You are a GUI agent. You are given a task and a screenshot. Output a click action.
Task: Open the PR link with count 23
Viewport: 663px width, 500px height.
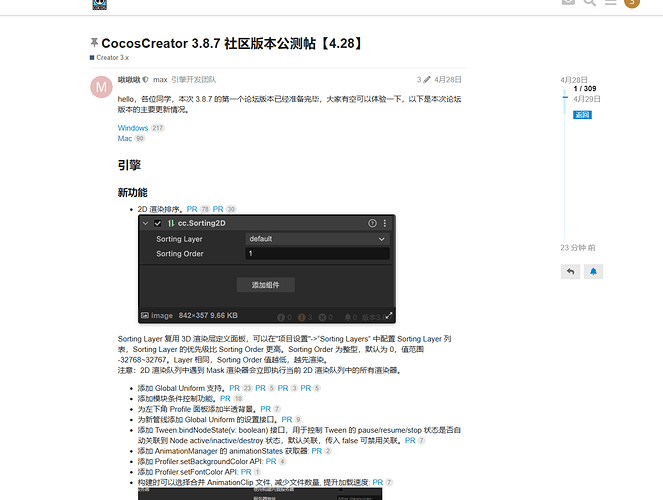point(235,388)
